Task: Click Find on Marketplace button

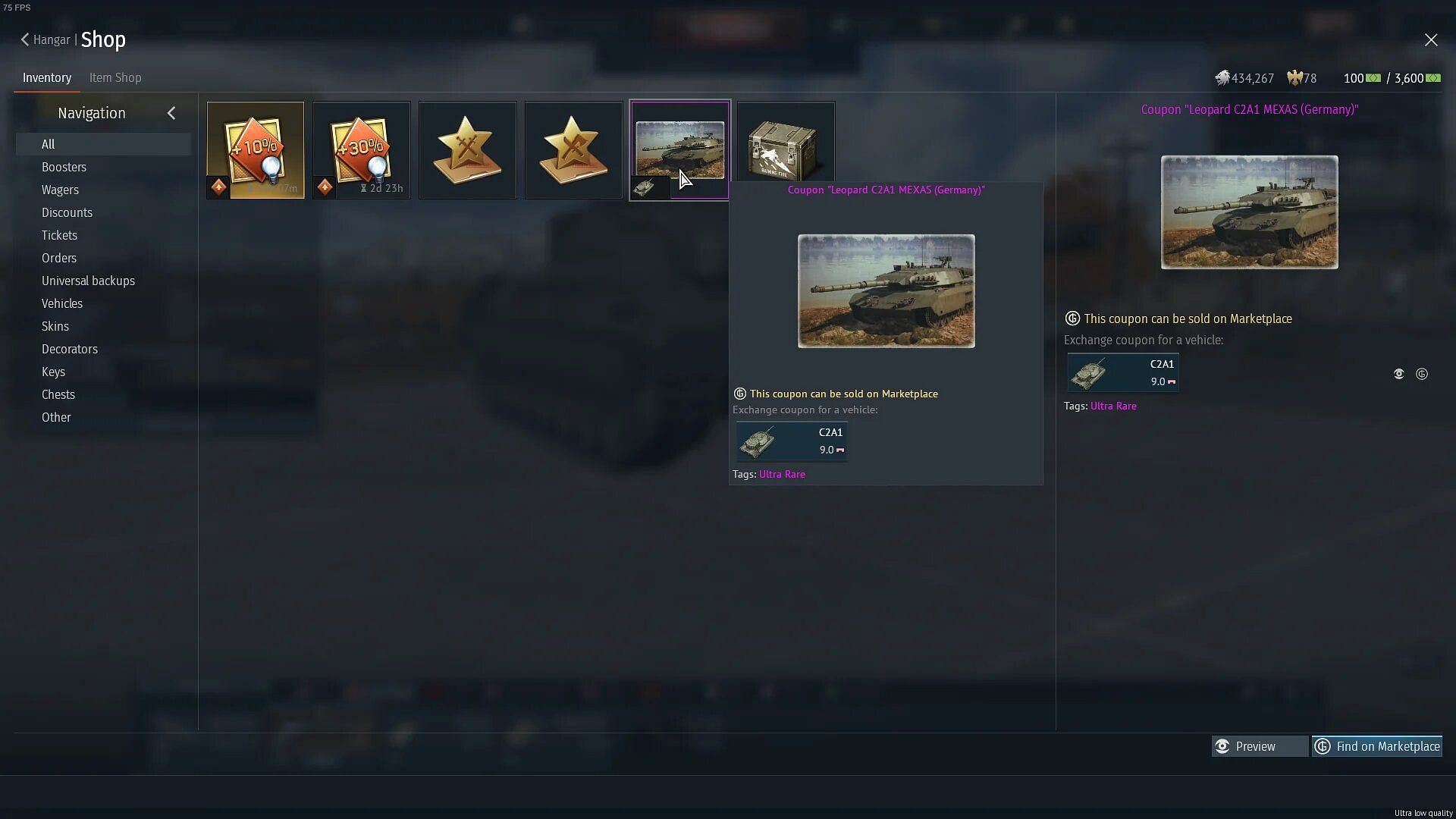Action: (1377, 746)
